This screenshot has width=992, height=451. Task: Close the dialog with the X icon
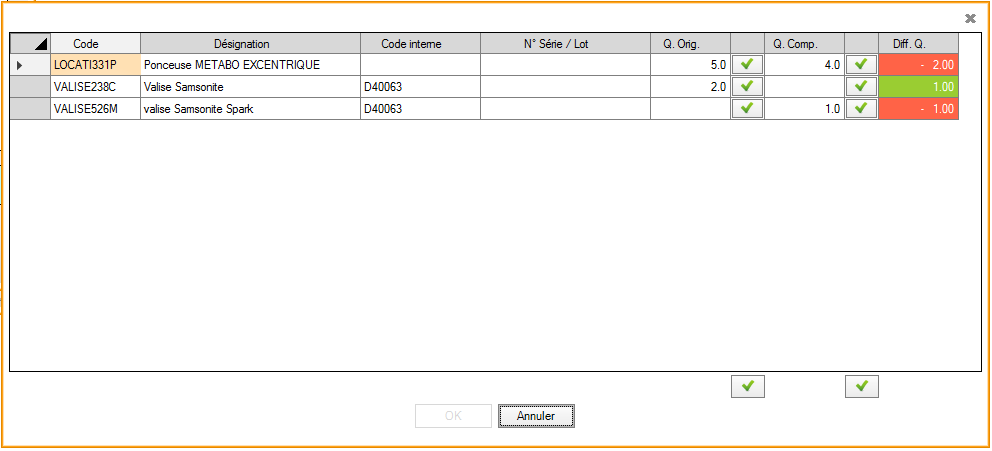(969, 18)
